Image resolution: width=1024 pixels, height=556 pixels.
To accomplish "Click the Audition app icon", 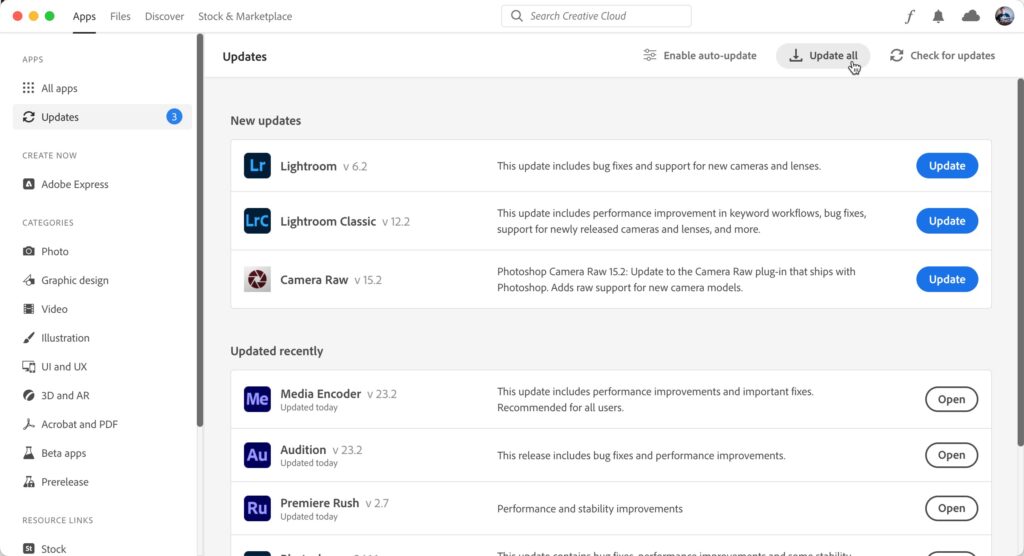I will [x=257, y=455].
